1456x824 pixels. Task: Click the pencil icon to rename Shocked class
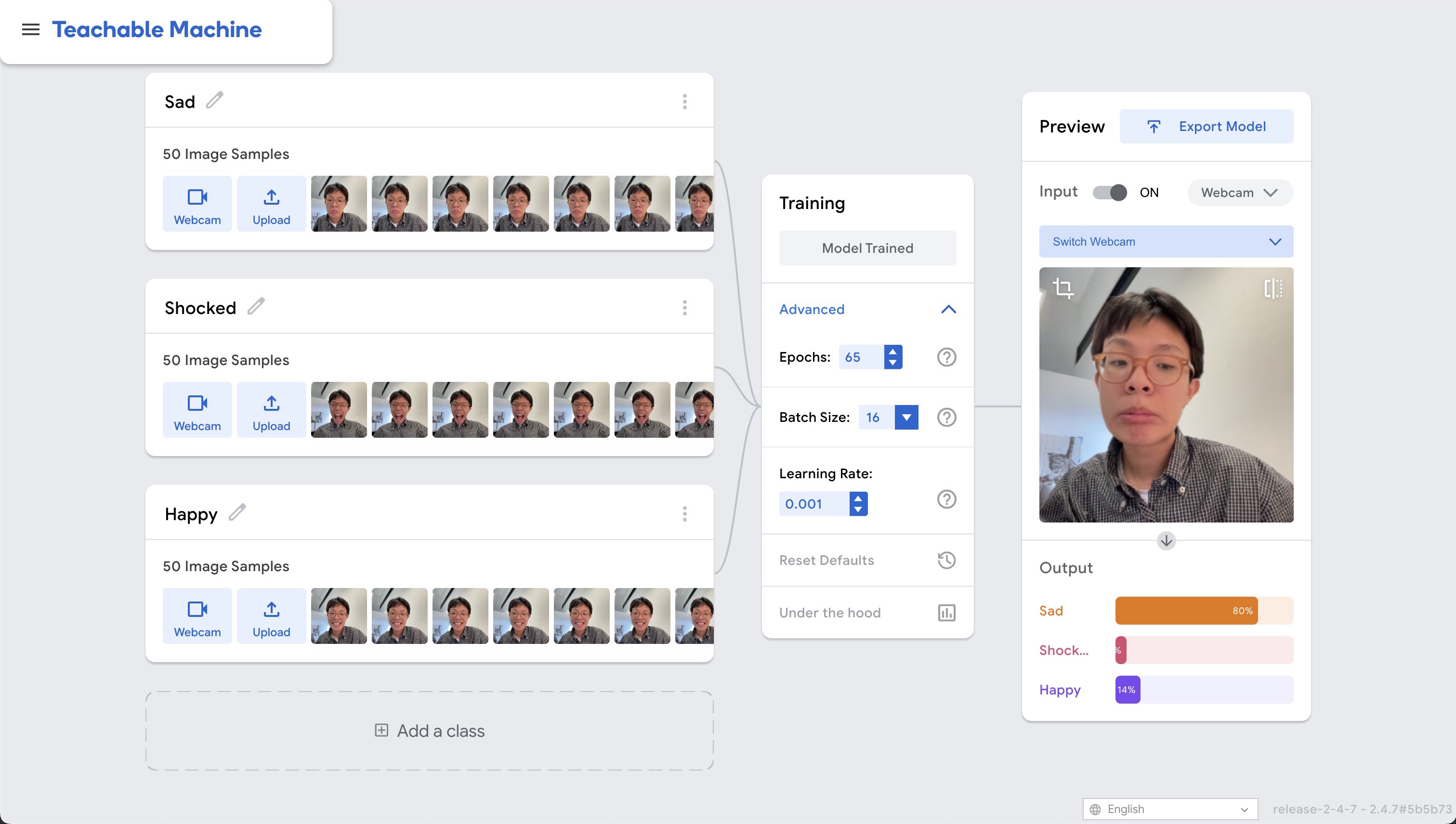point(256,306)
